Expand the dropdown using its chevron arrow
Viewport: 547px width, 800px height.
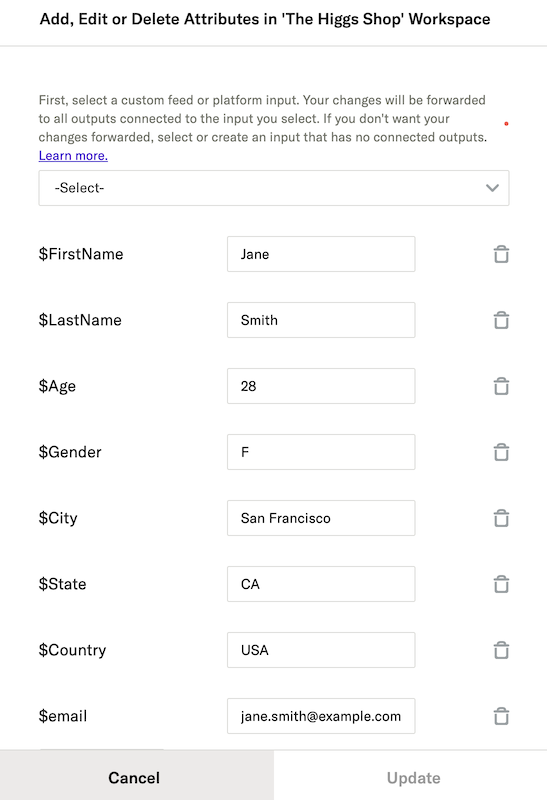point(492,188)
